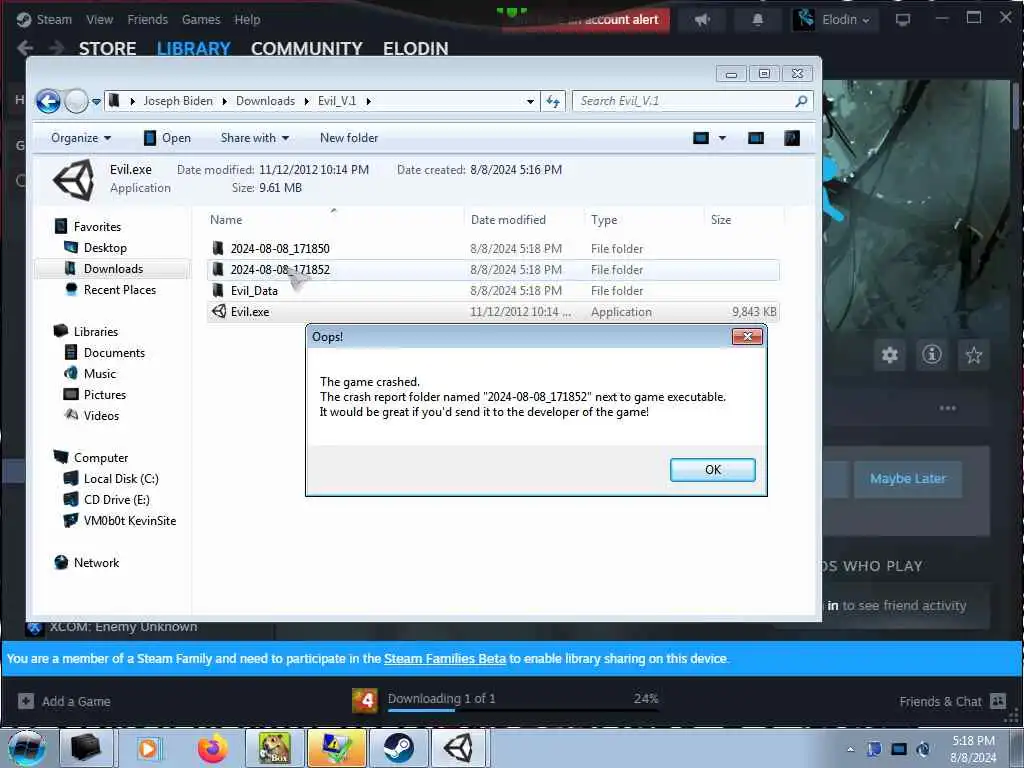The image size is (1024, 768).
Task: Select Joseph Biden in the address breadcrumb
Action: (178, 101)
